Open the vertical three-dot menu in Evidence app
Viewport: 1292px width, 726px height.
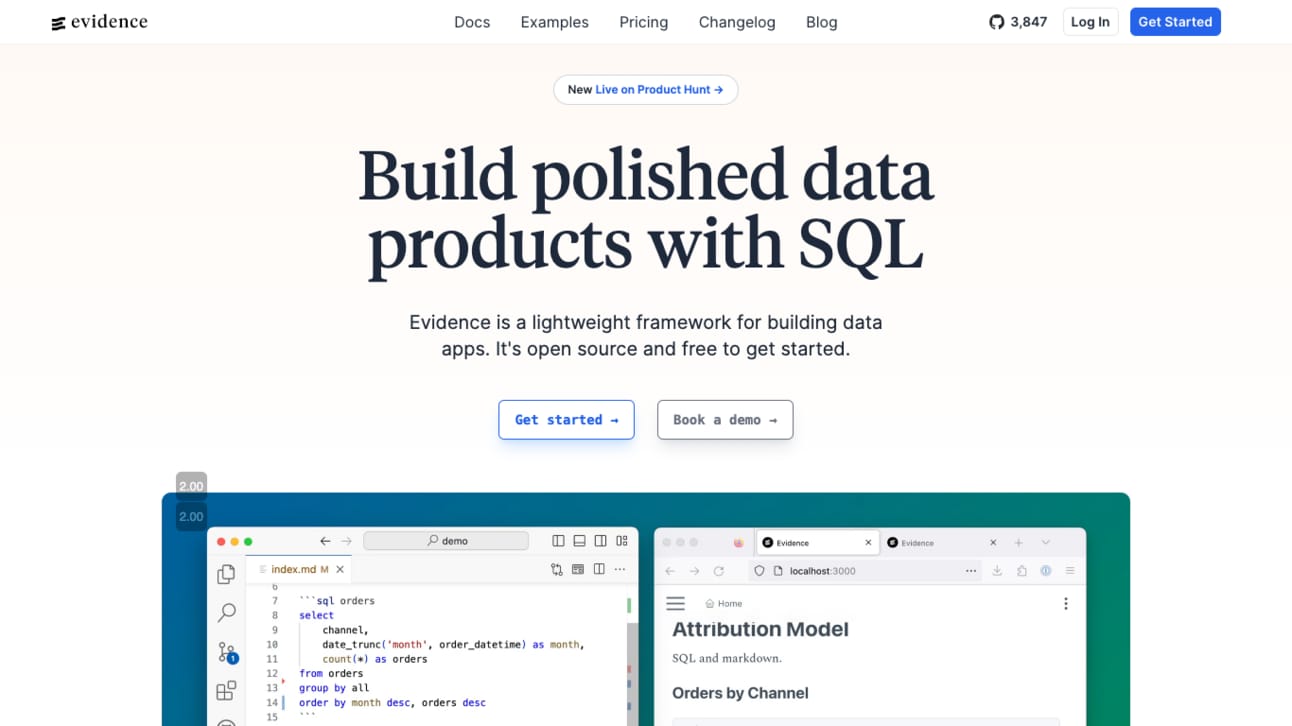coord(1066,603)
